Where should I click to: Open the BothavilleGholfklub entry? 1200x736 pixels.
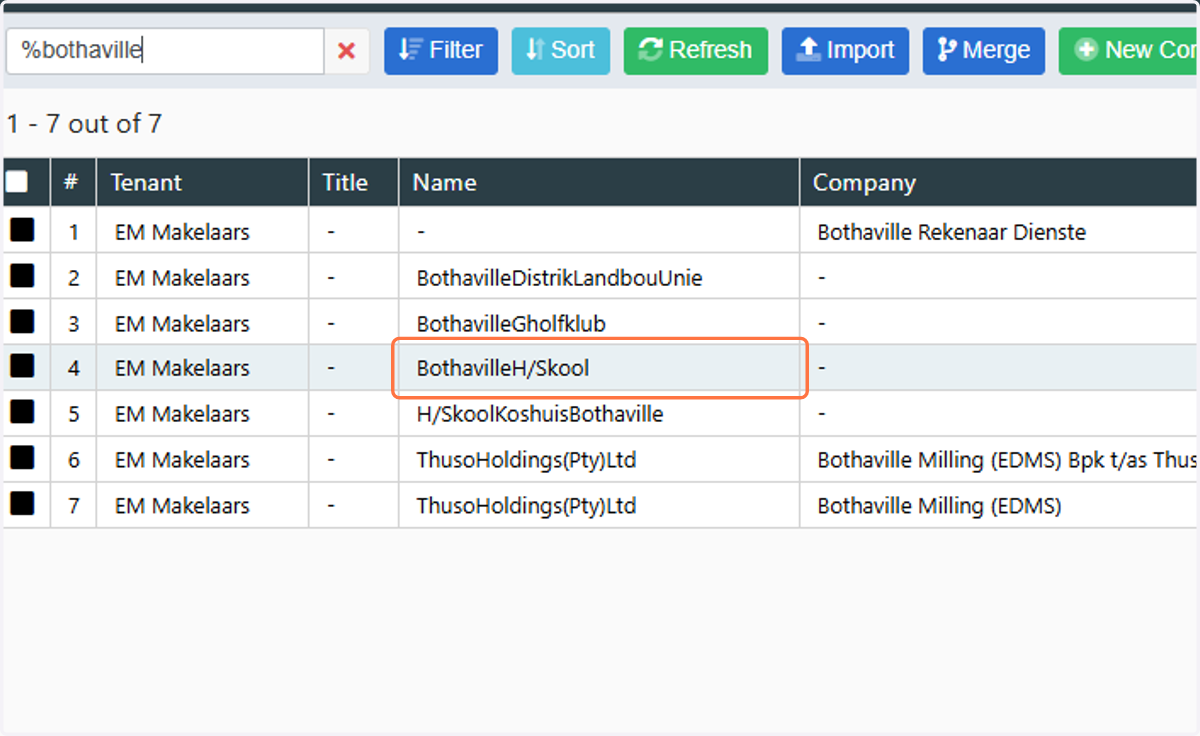[x=511, y=323]
